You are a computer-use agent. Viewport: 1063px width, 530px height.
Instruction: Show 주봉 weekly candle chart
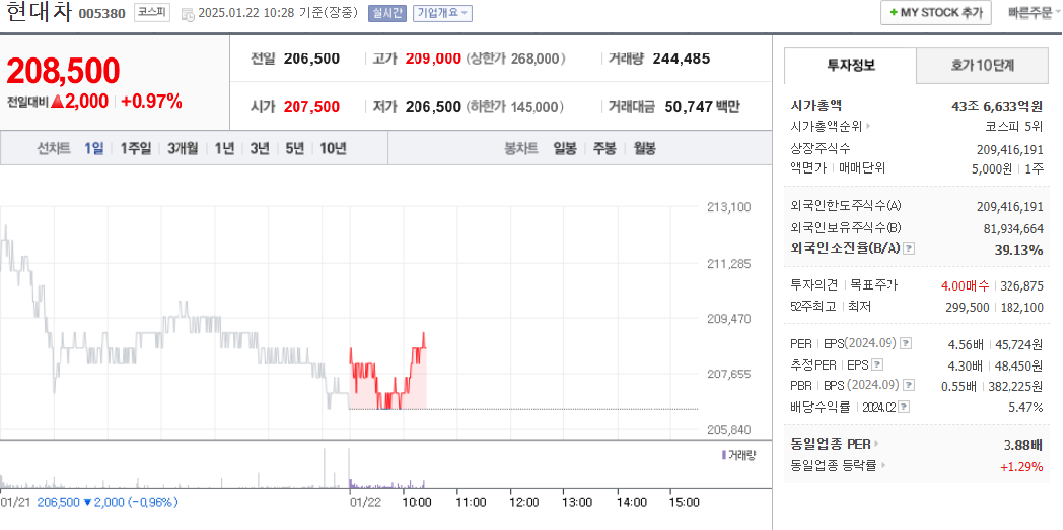click(605, 148)
